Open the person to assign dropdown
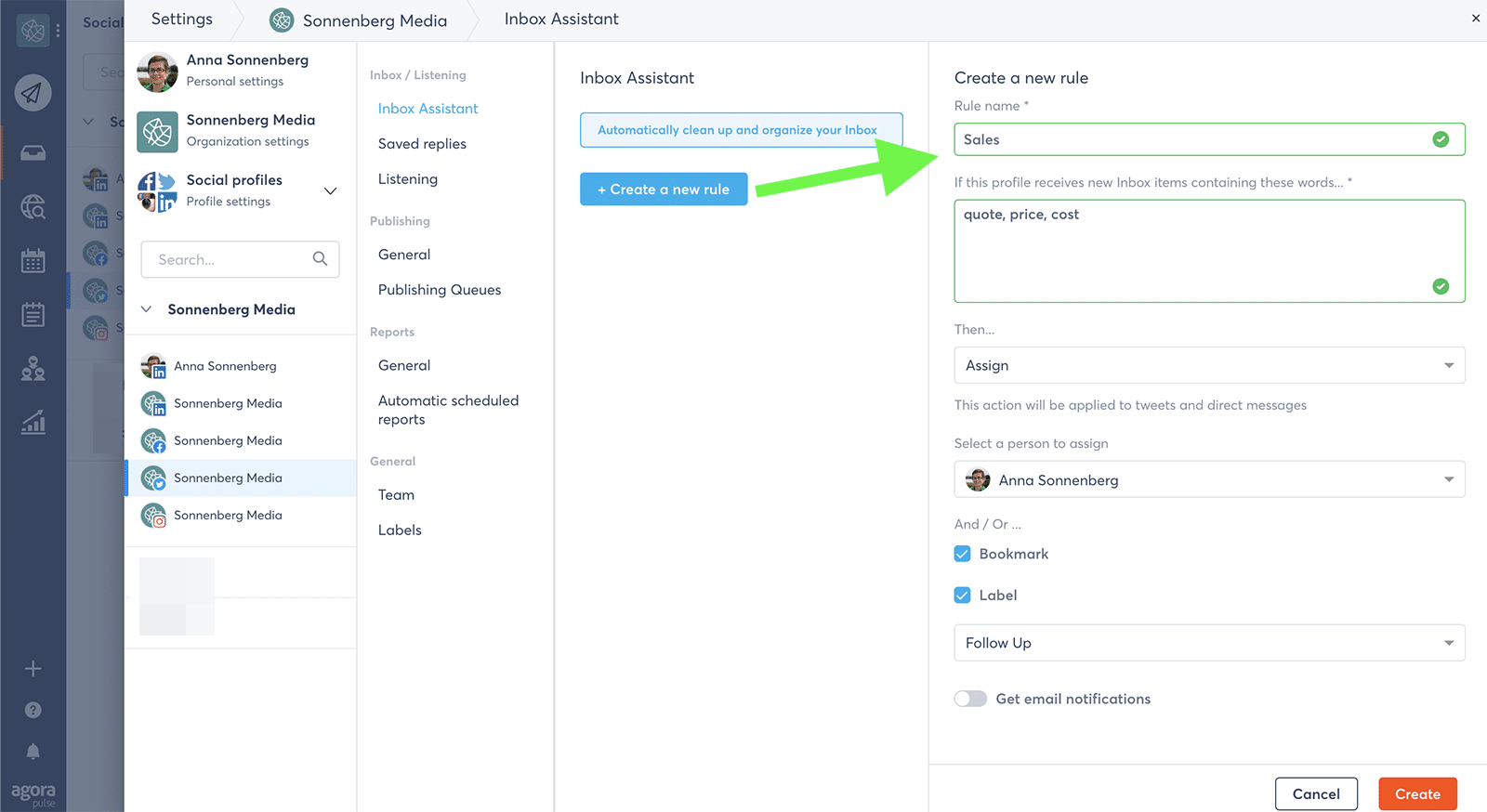This screenshot has height=812, width=1487. 1208,480
